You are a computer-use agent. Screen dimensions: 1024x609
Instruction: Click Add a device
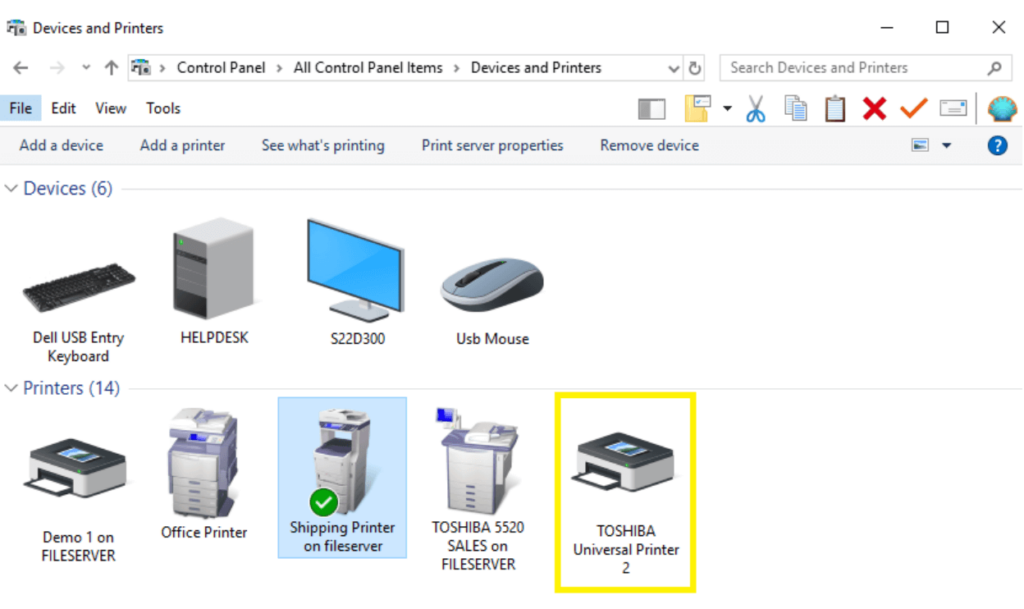(61, 146)
